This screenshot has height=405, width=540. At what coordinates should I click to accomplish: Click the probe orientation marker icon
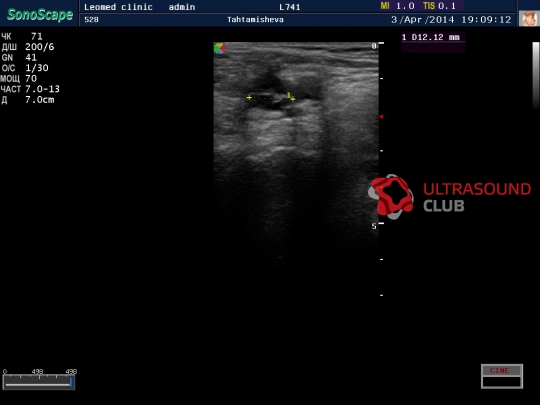[x=220, y=49]
